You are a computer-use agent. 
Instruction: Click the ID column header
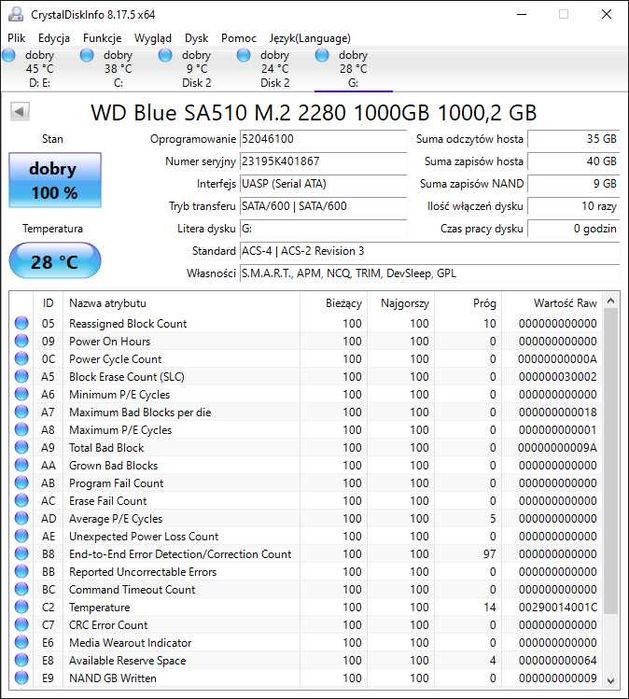(48, 304)
